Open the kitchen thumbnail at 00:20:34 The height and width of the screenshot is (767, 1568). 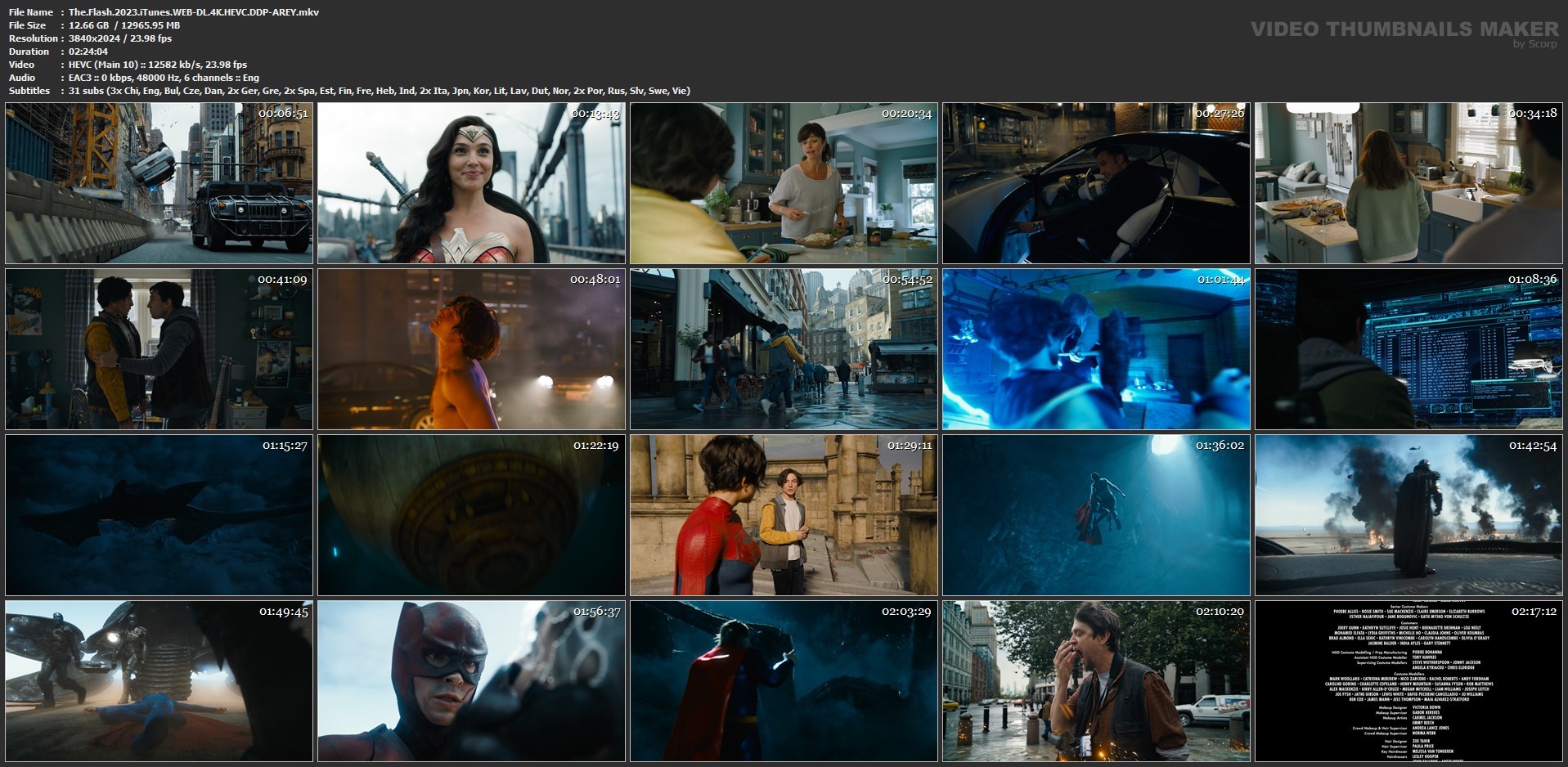point(784,183)
